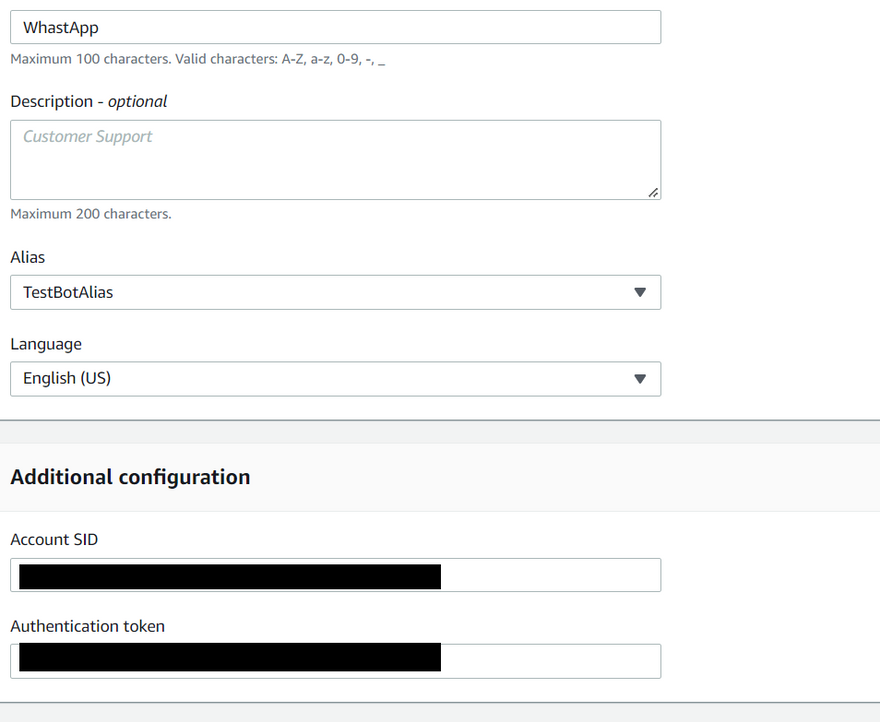
Task: Click the Alias dropdown arrow icon
Action: click(640, 293)
